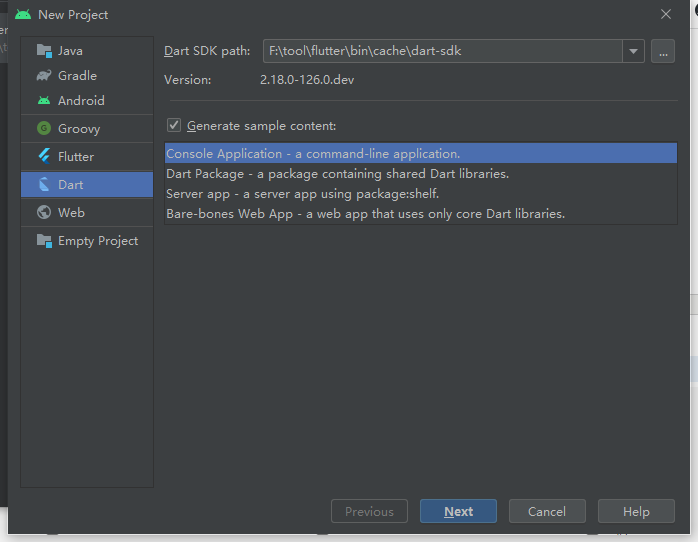Click the Next button

pyautogui.click(x=458, y=511)
